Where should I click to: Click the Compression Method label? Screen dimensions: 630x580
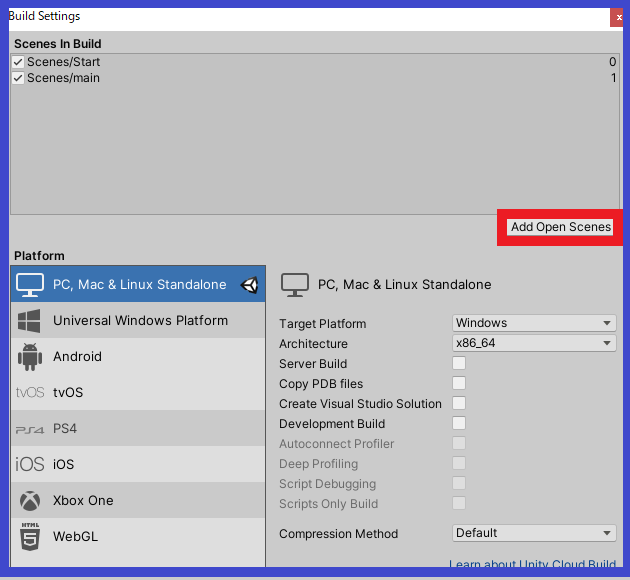point(338,533)
